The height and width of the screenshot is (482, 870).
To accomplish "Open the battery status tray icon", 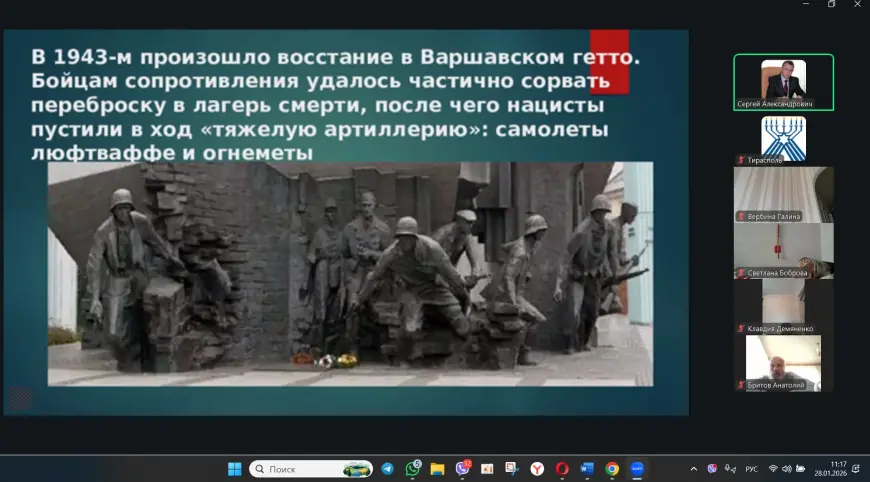I will [x=801, y=469].
